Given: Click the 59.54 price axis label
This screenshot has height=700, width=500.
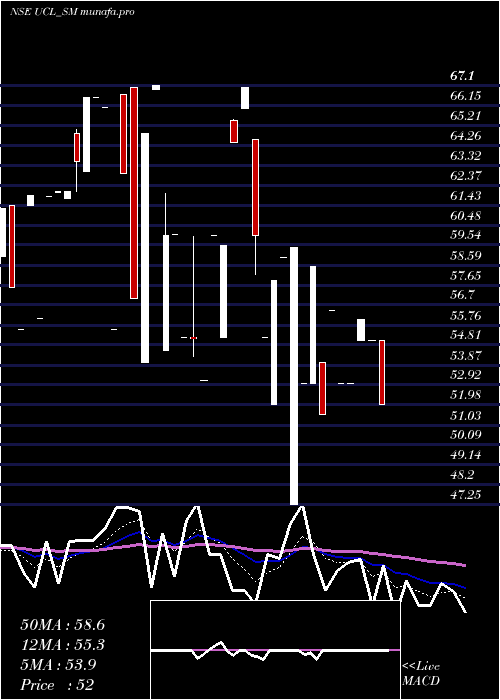Looking at the screenshot, I should tap(466, 236).
